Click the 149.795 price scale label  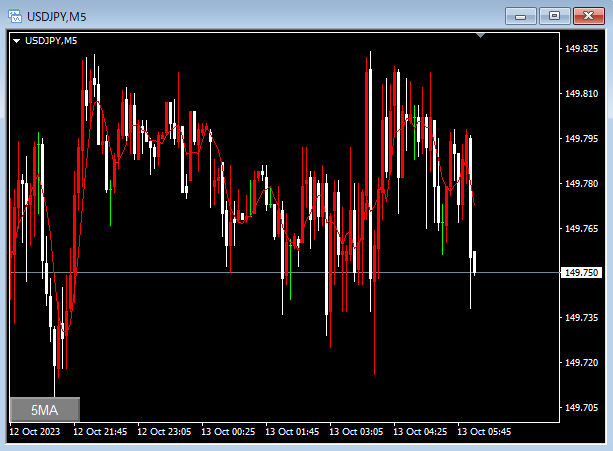581,138
